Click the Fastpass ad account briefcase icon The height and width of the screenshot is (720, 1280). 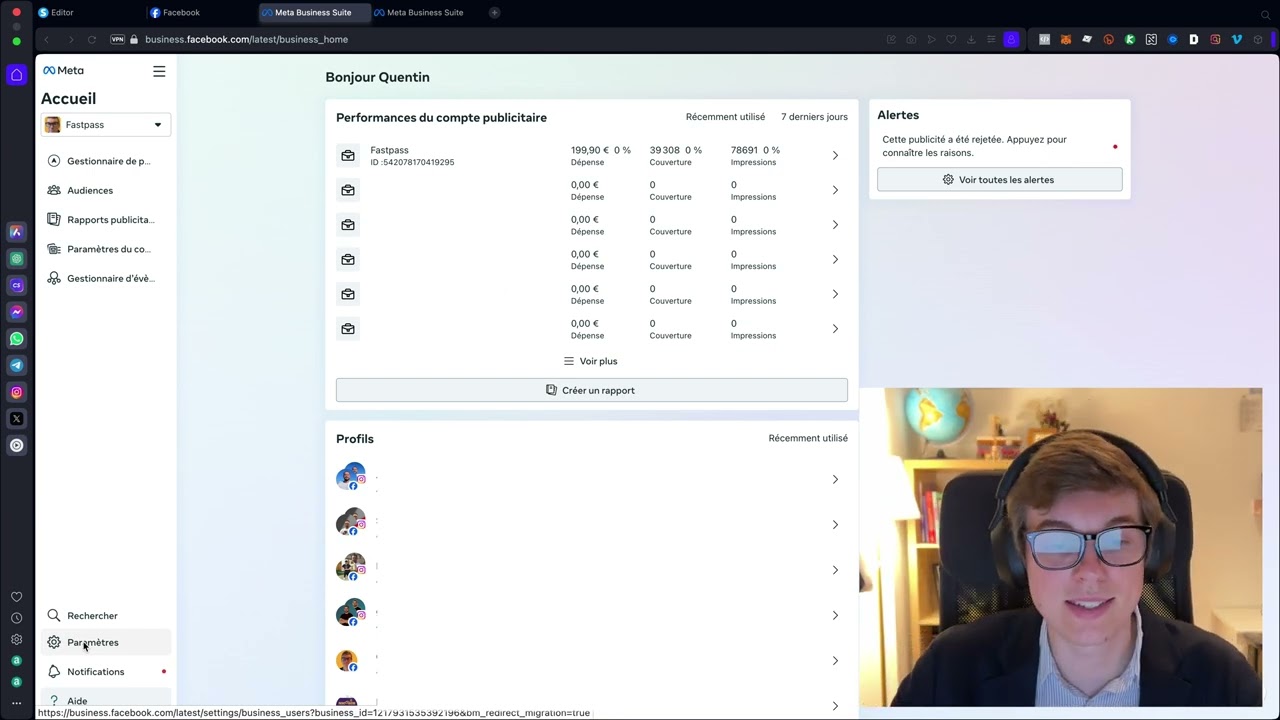348,156
